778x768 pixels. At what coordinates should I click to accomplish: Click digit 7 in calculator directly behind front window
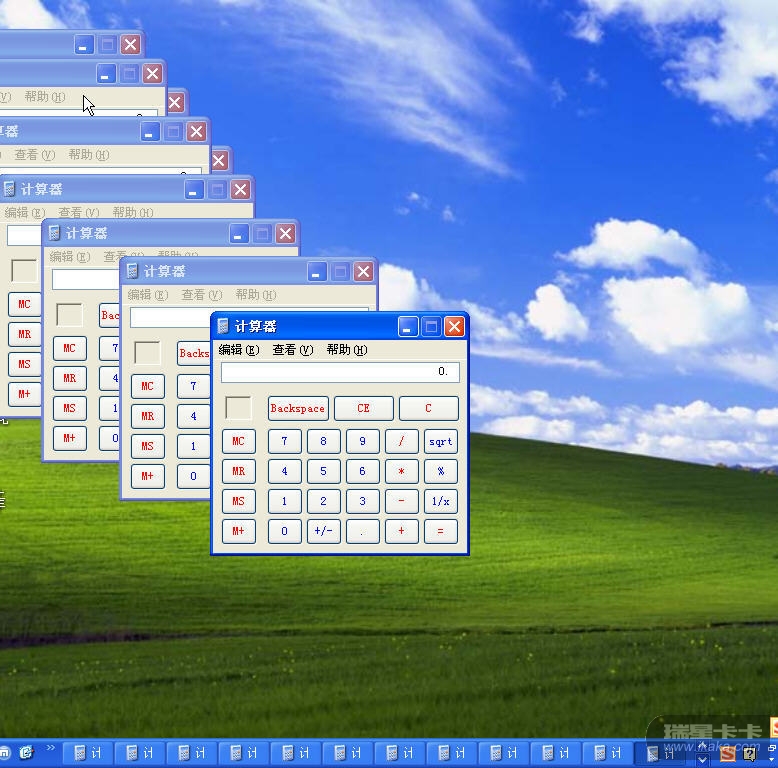pos(194,386)
